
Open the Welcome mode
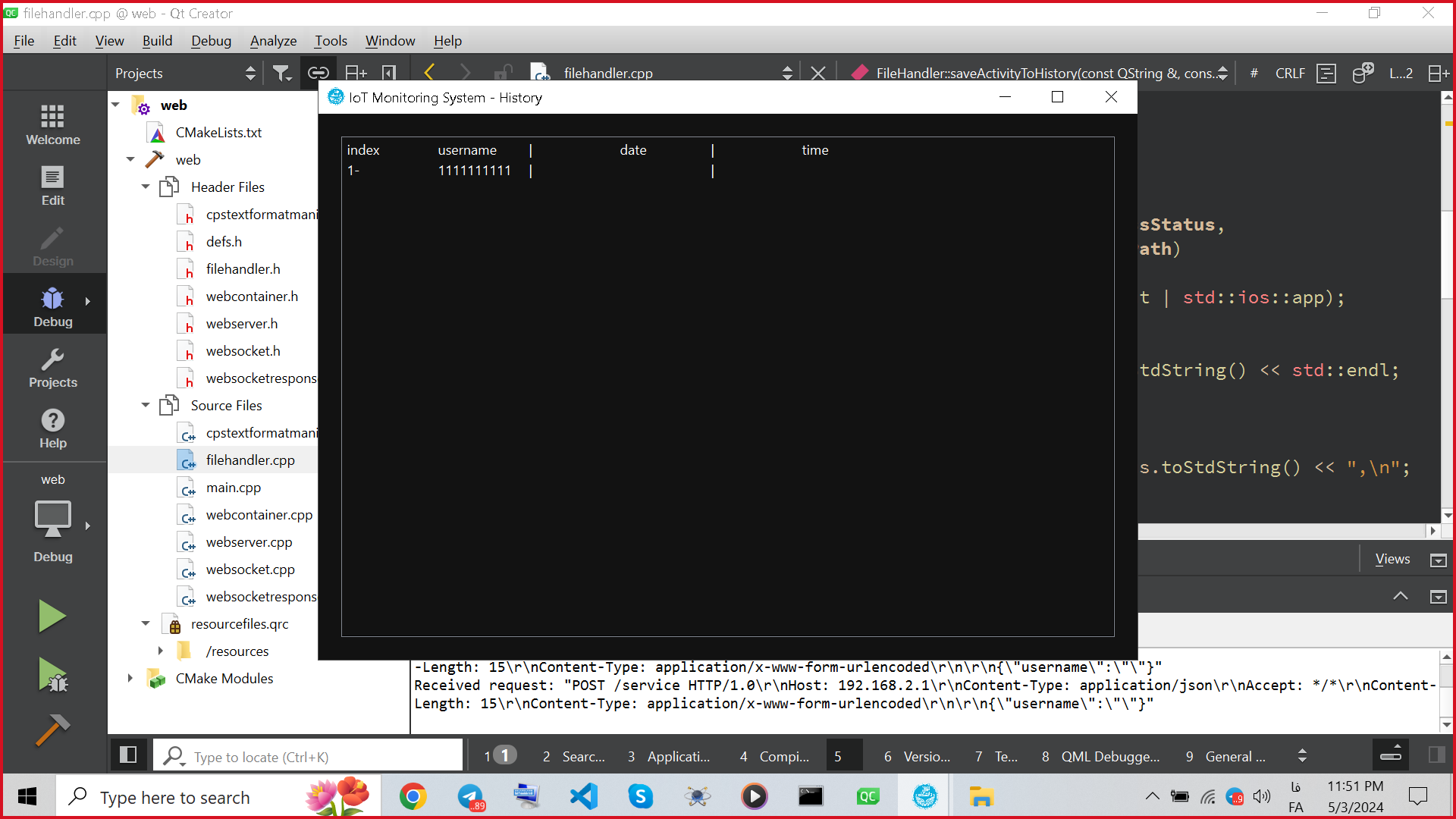pos(52,125)
